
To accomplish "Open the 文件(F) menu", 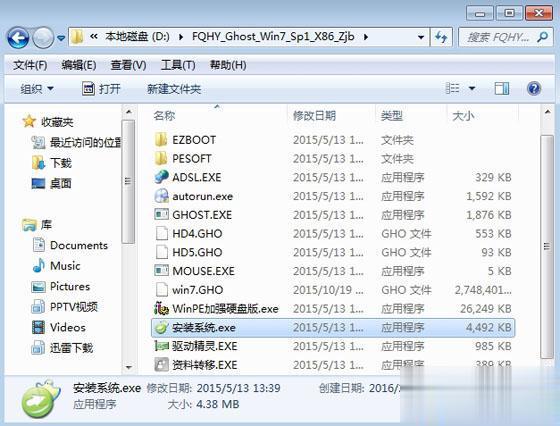I will click(30, 65).
